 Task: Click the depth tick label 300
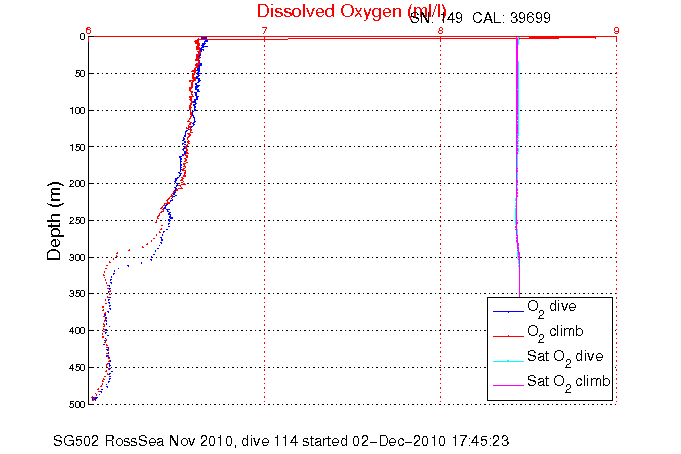[x=77, y=258]
